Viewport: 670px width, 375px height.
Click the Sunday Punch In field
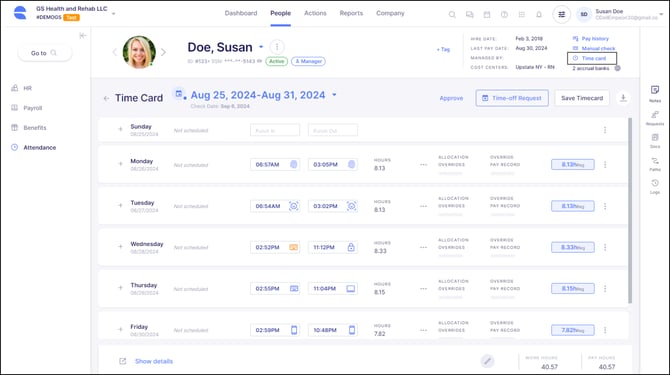(275, 130)
